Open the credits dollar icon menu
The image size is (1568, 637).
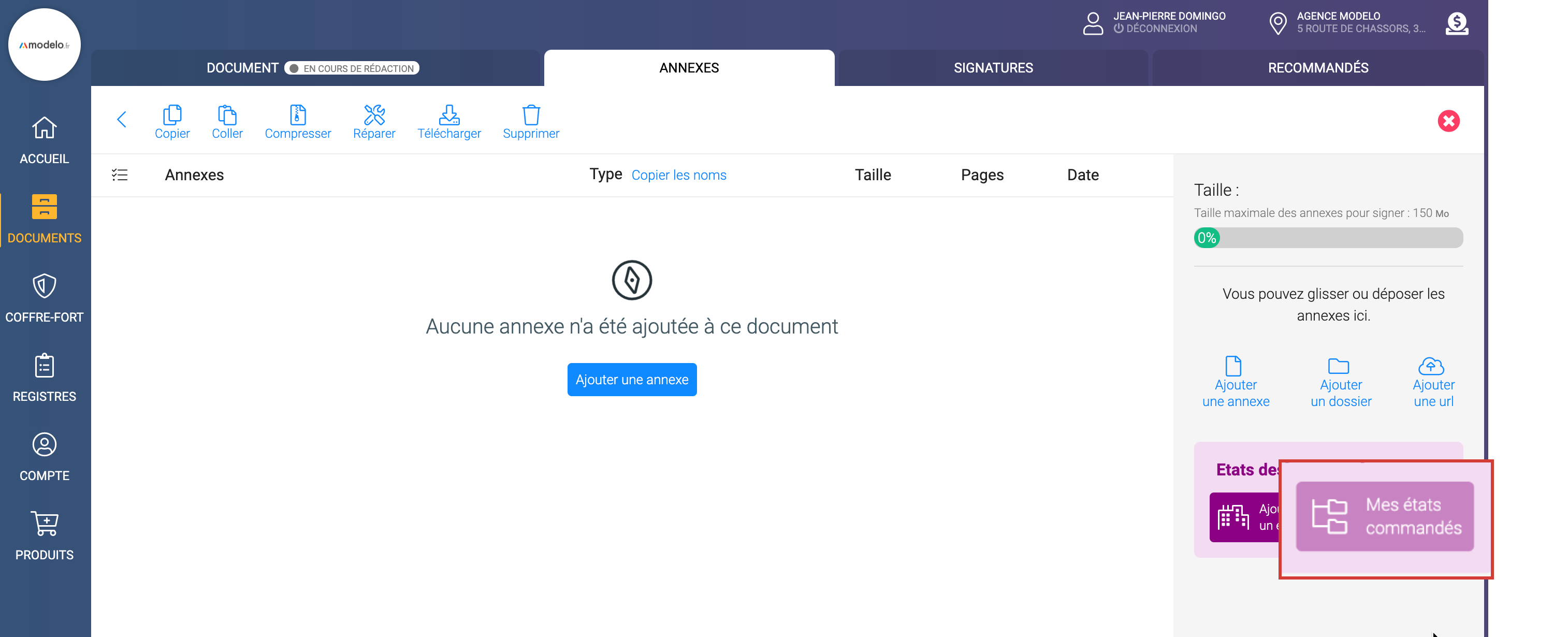pyautogui.click(x=1456, y=23)
